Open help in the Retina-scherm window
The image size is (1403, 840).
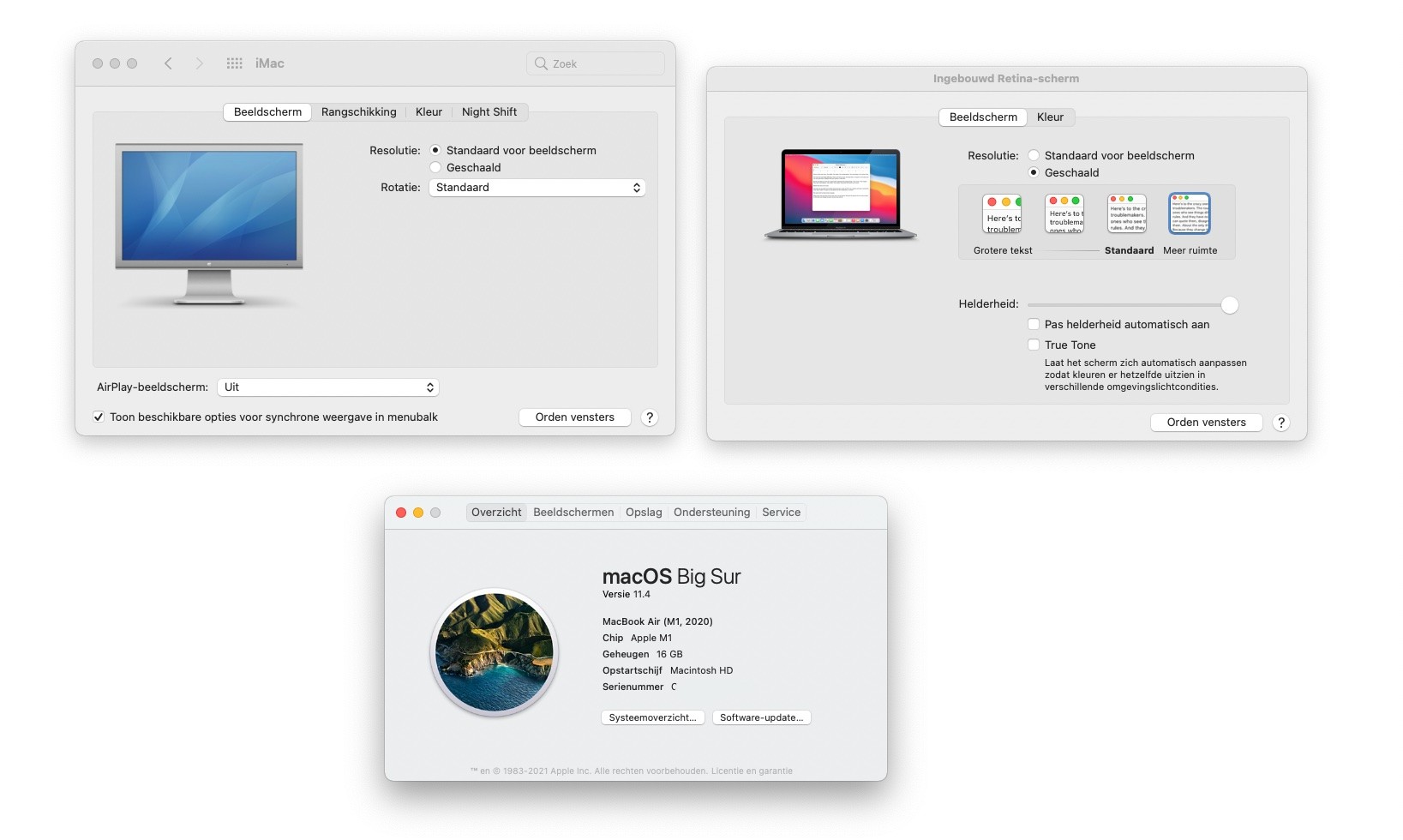[x=1281, y=423]
